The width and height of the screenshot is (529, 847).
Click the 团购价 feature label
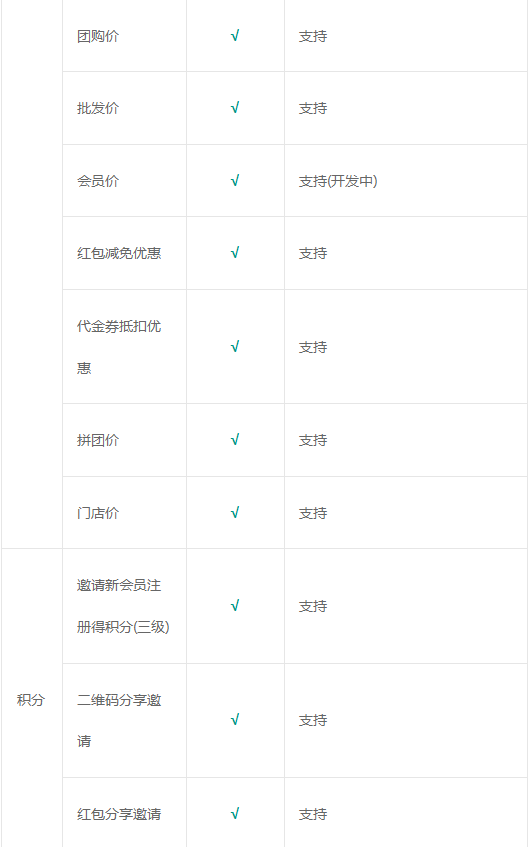point(98,36)
